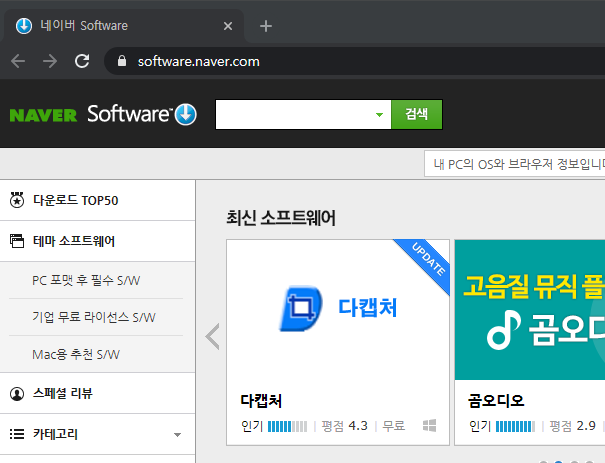Viewport: 605px width, 463px height.
Task: Click the browser back arrow
Action: 18,61
